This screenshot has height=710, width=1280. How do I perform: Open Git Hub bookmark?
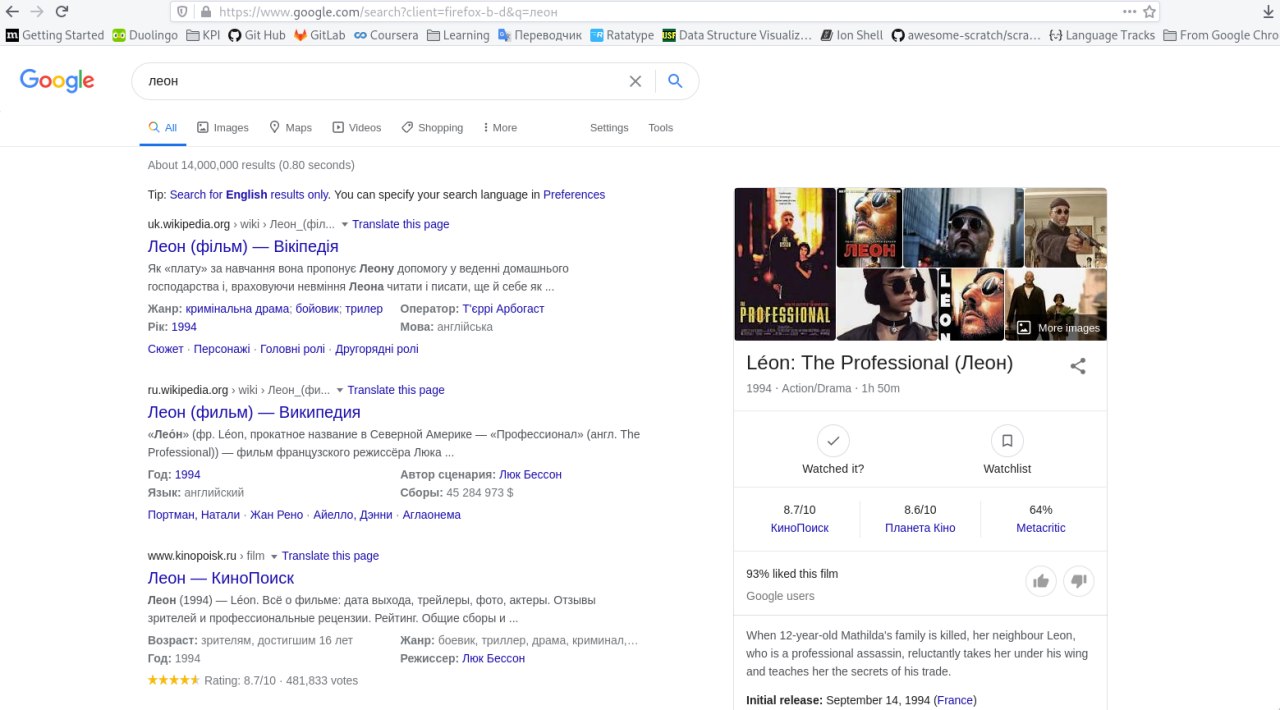(x=257, y=35)
